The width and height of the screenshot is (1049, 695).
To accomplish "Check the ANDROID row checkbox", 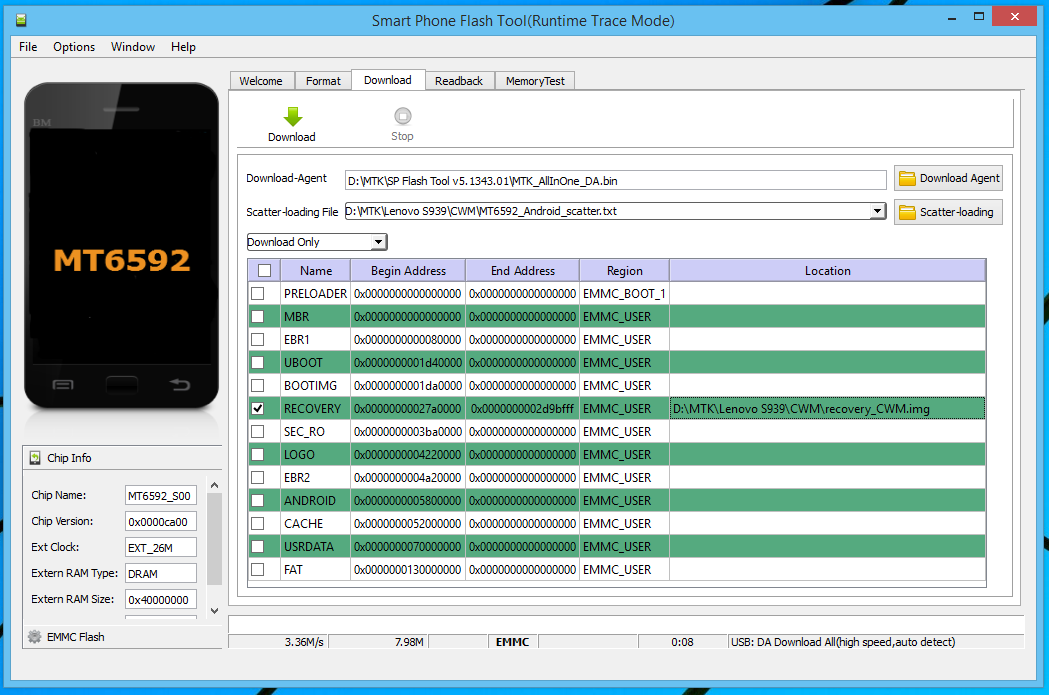I will pyautogui.click(x=258, y=501).
